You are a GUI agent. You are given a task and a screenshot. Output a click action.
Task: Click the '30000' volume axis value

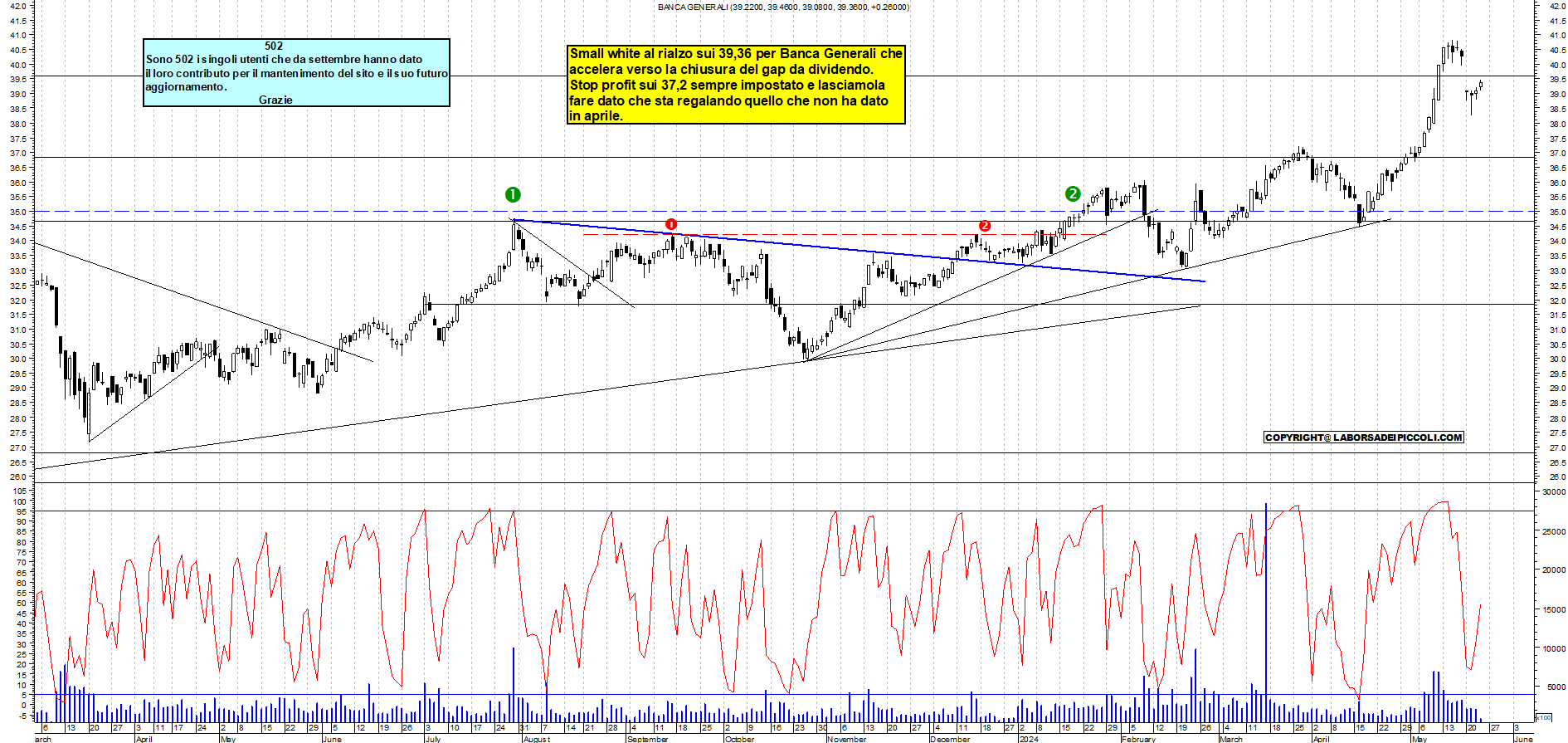pyautogui.click(x=1554, y=492)
